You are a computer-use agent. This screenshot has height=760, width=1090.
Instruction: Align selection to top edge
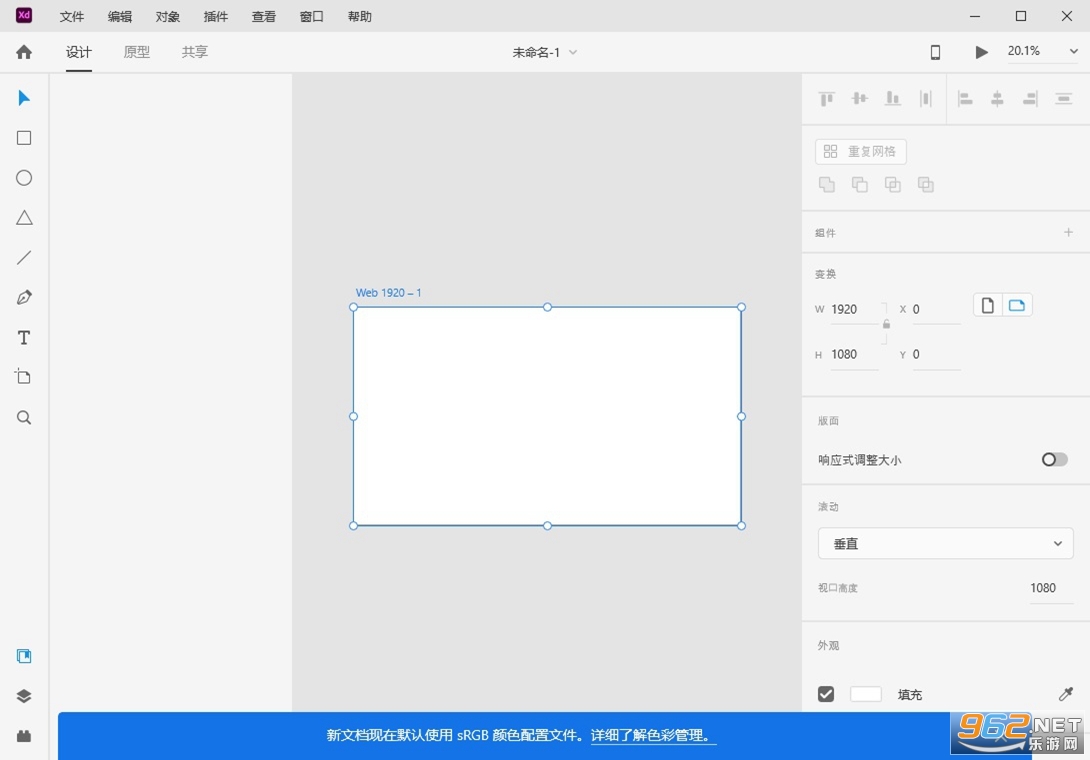pyautogui.click(x=827, y=99)
